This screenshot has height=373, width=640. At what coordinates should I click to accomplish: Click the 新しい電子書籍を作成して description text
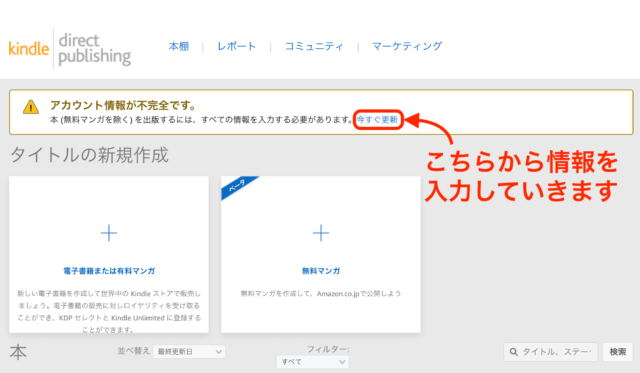pyautogui.click(x=109, y=311)
